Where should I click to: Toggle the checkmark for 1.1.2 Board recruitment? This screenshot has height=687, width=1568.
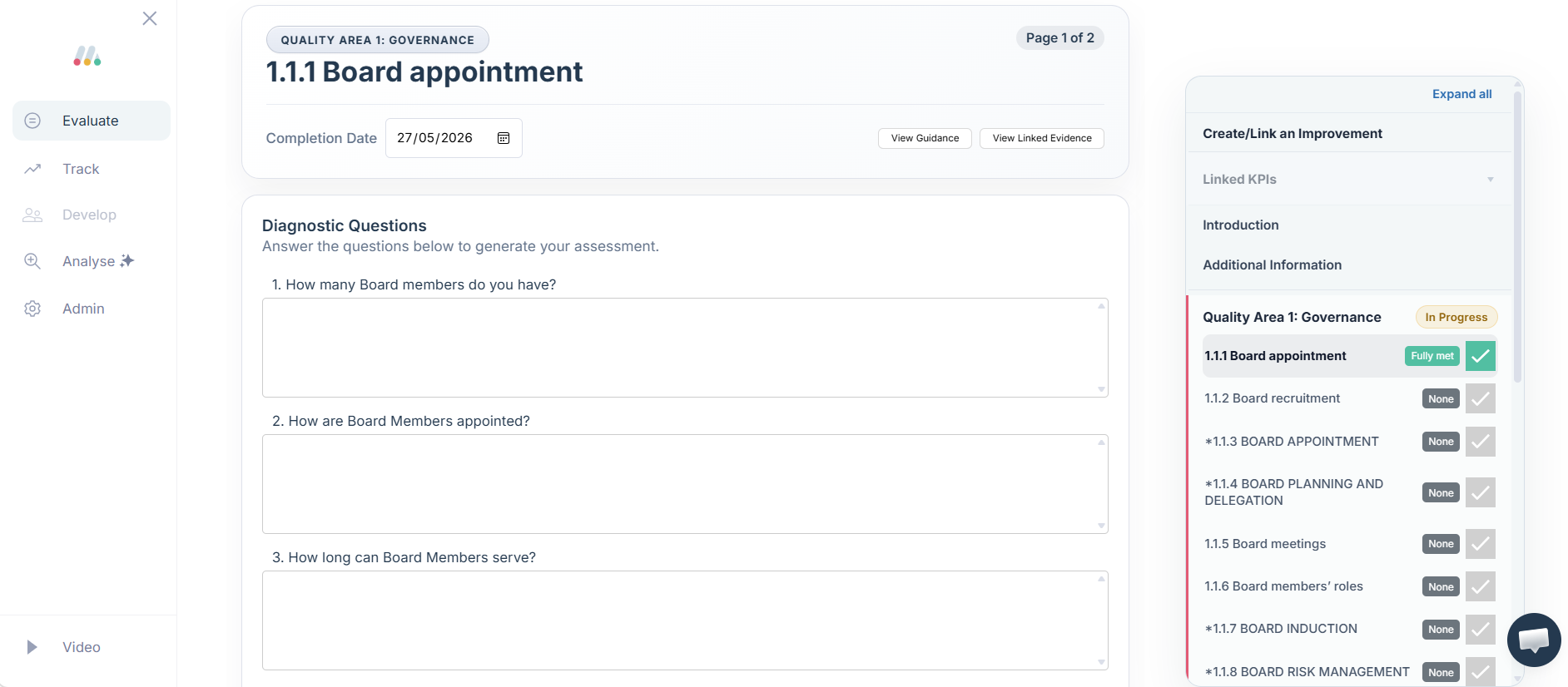coord(1481,398)
